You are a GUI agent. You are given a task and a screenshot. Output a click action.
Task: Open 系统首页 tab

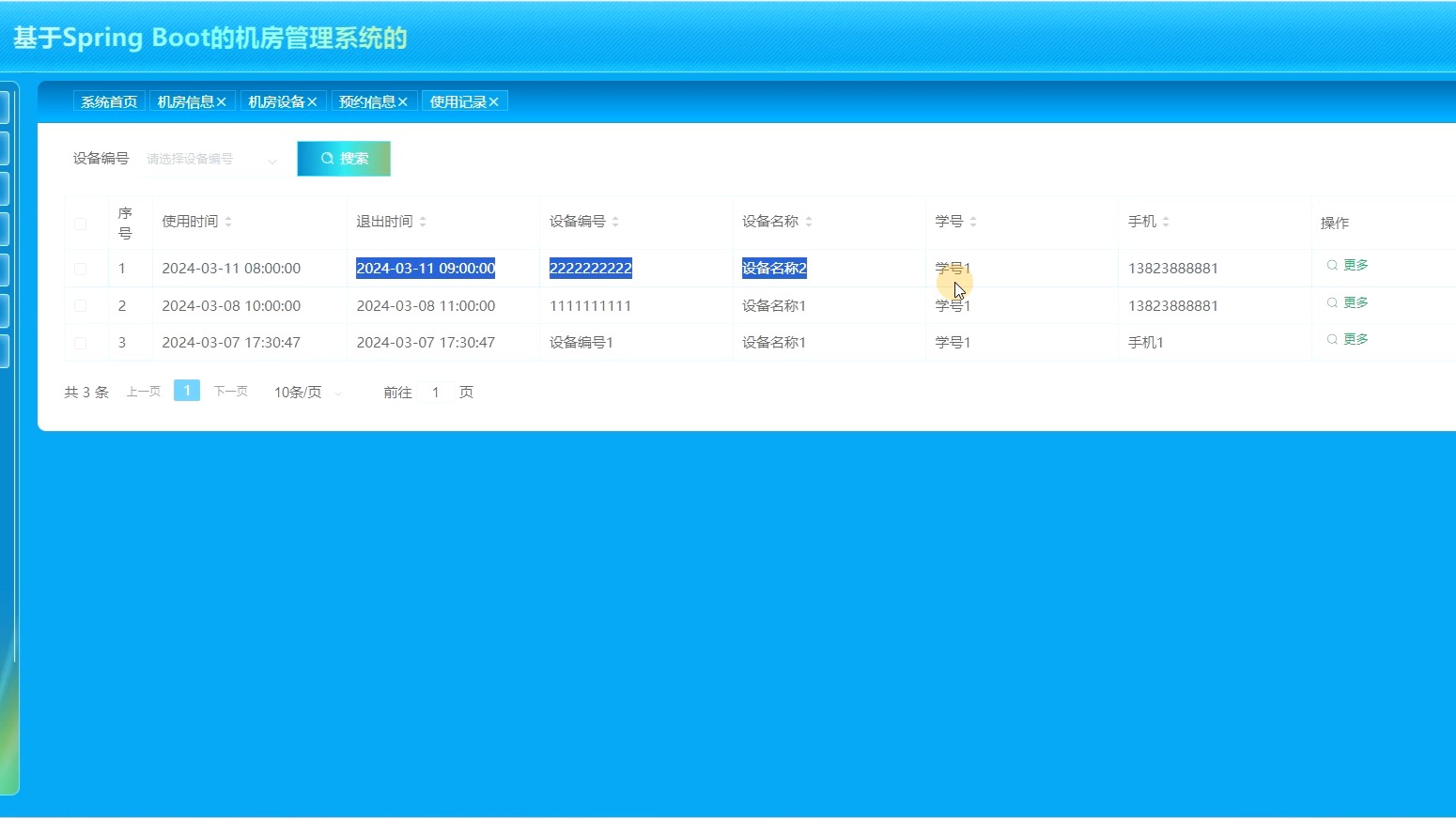point(109,101)
